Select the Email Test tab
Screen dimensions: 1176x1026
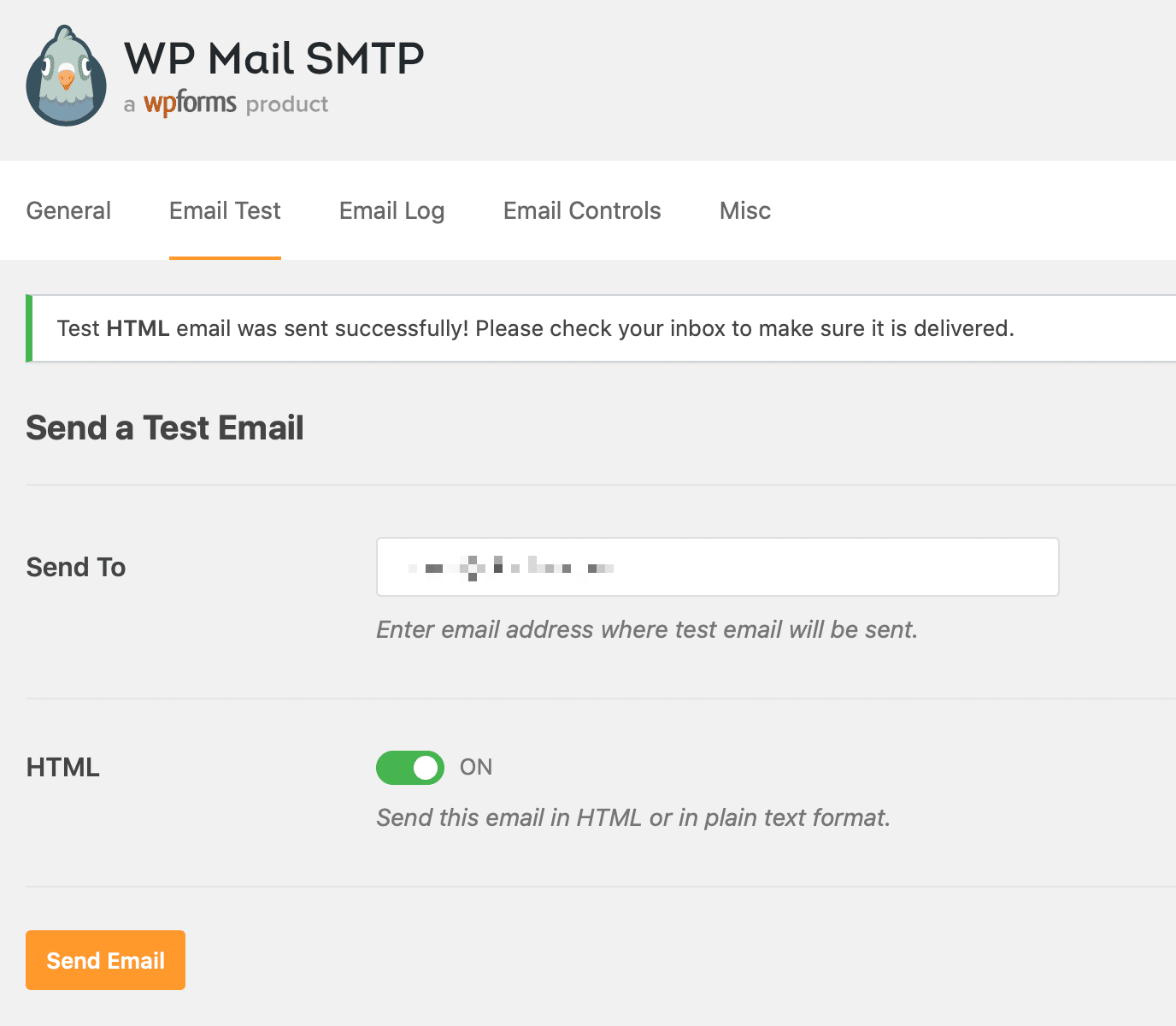(x=225, y=210)
